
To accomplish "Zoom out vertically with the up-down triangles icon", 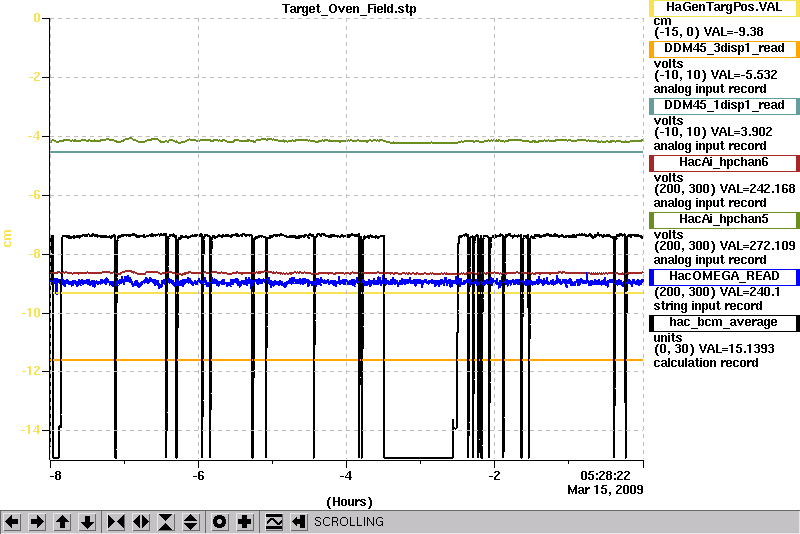I will pos(190,522).
